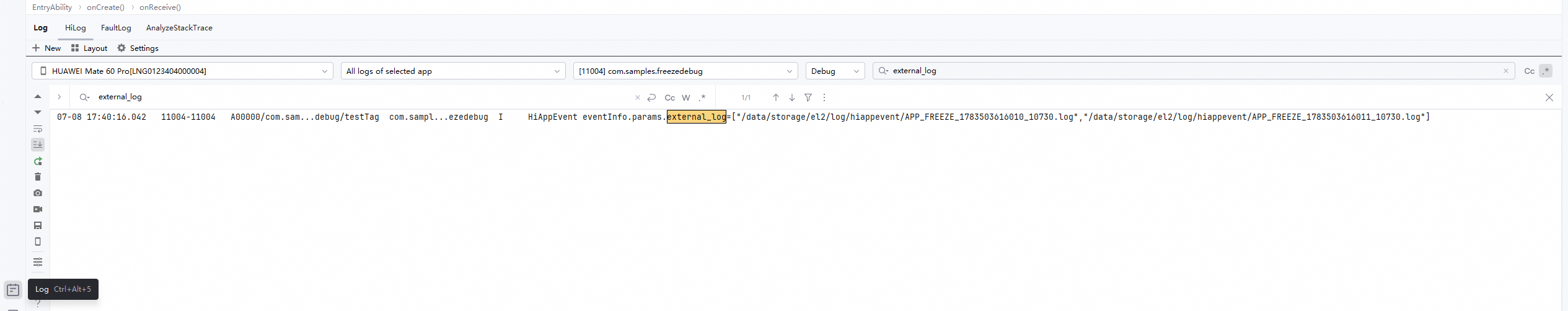Open process dropdown com.samples.freezedebug
The image size is (1568, 311).
coord(685,71)
